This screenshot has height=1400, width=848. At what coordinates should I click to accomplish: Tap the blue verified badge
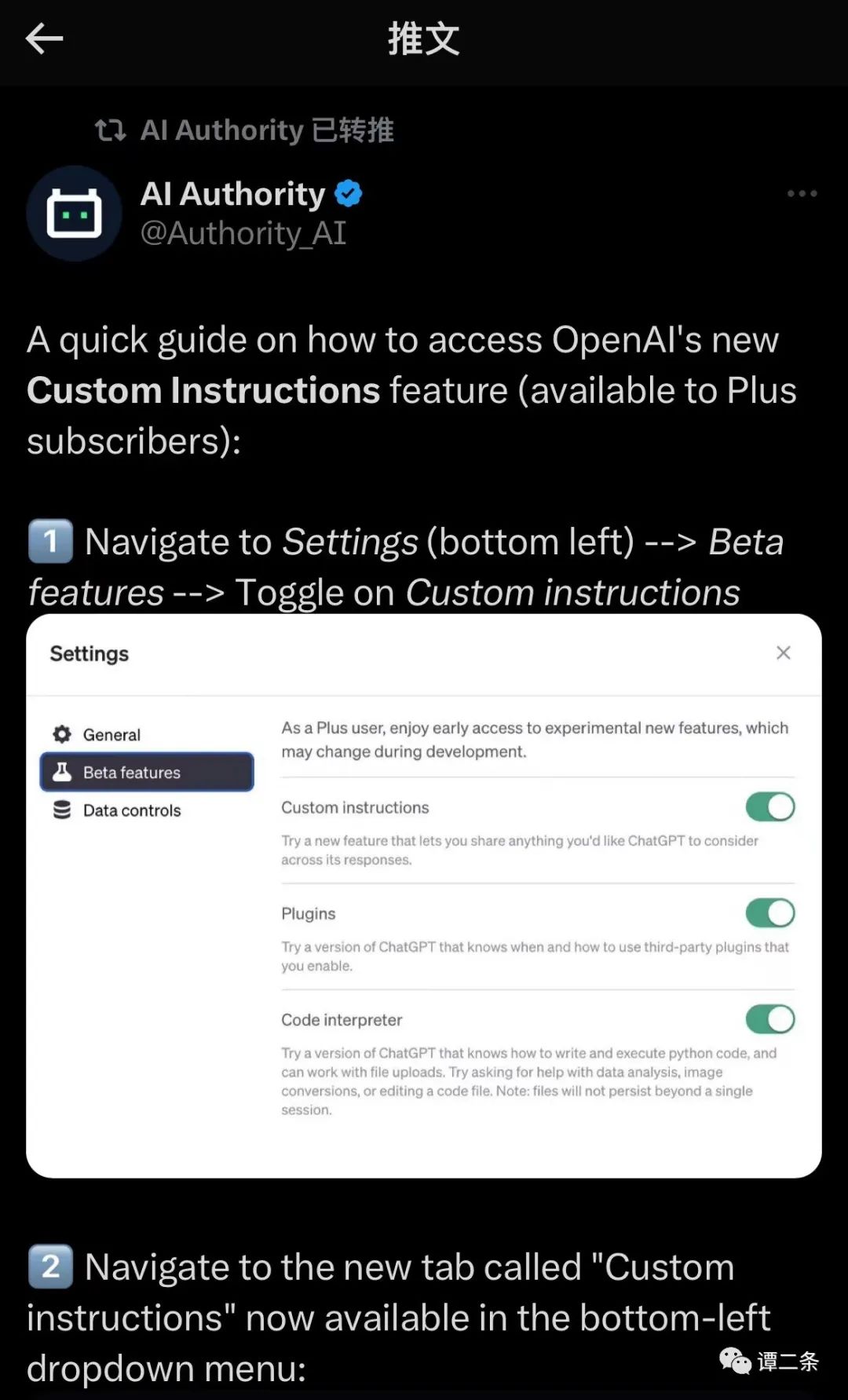point(348,193)
